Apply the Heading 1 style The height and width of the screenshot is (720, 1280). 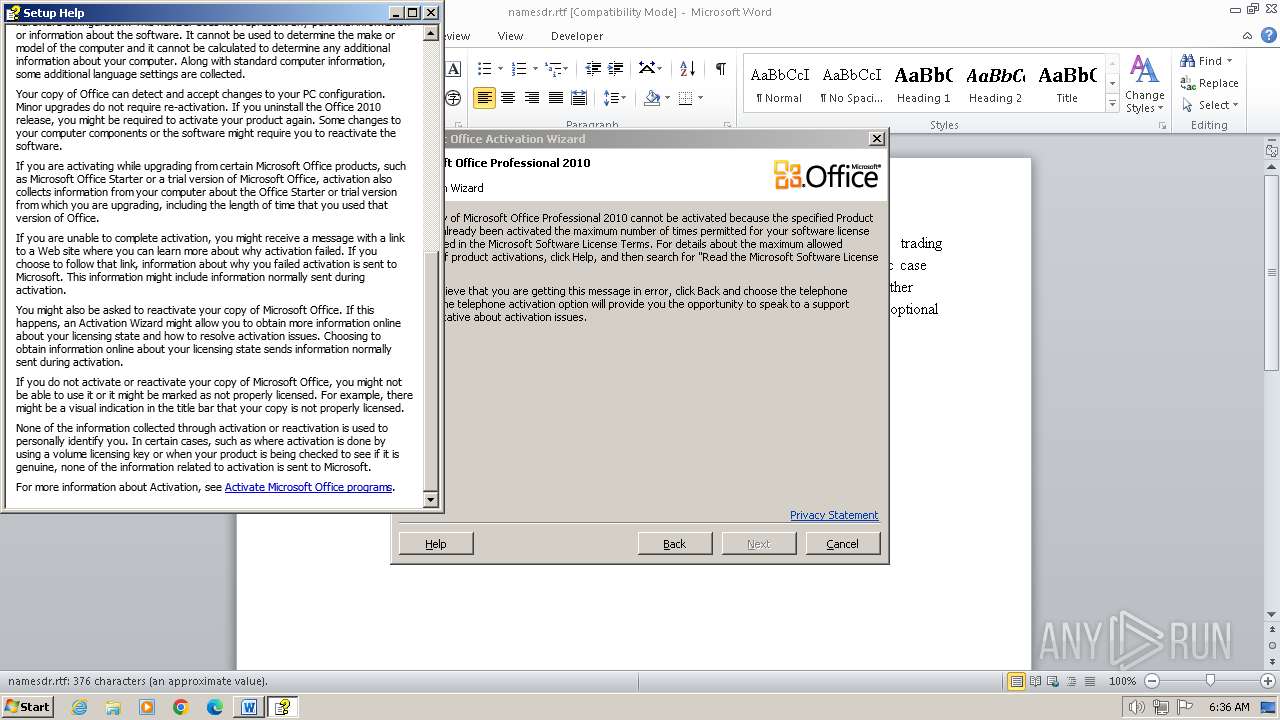[923, 84]
